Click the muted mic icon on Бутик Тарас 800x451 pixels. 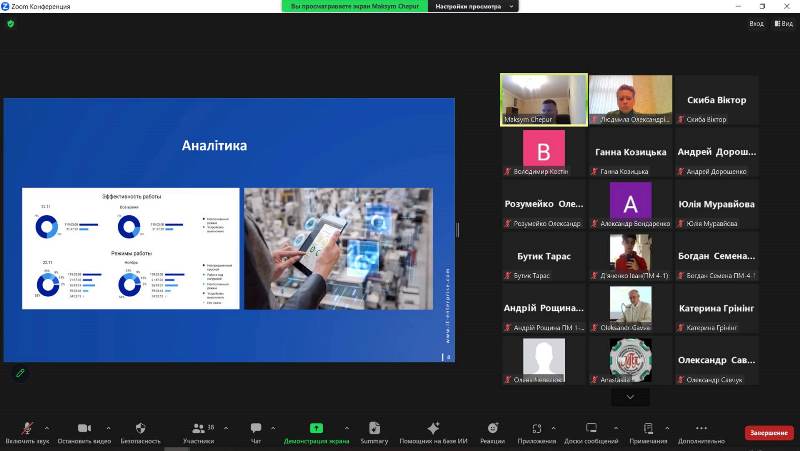pyautogui.click(x=508, y=275)
